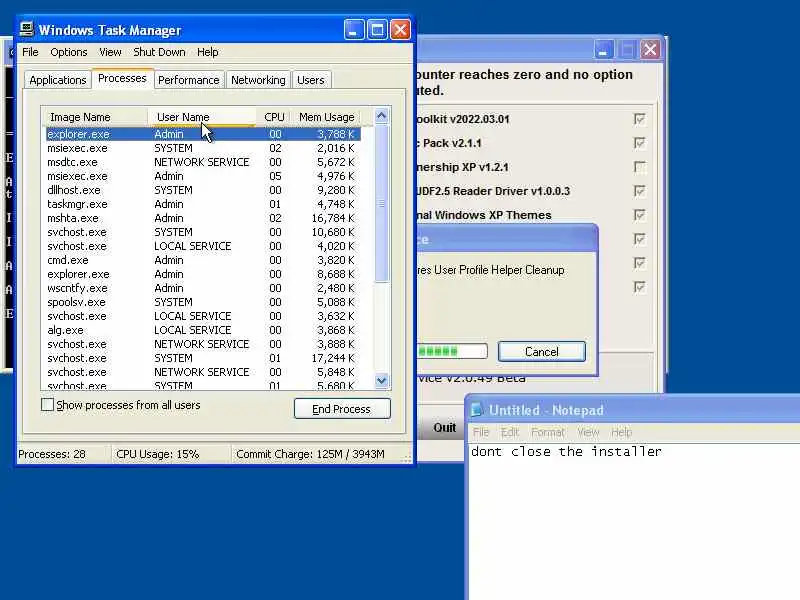Click Commit Charge status entry
The image size is (800, 600).
pos(310,454)
